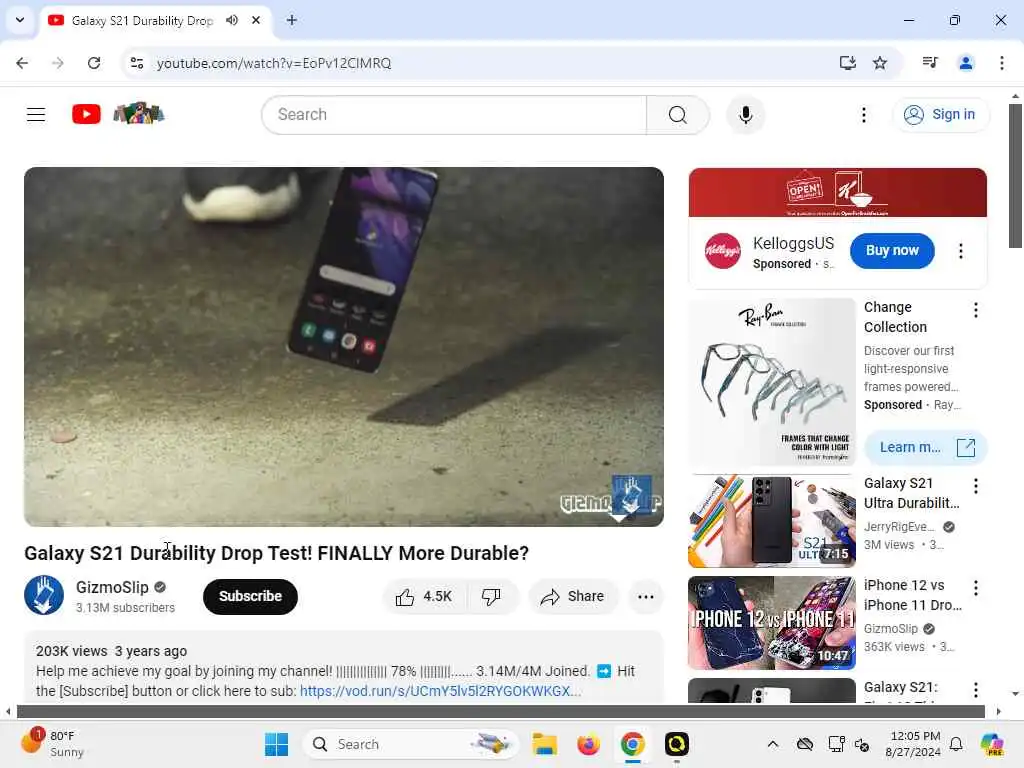Open the Windows Start menu
Image resolution: width=1024 pixels, height=768 pixels.
point(276,744)
